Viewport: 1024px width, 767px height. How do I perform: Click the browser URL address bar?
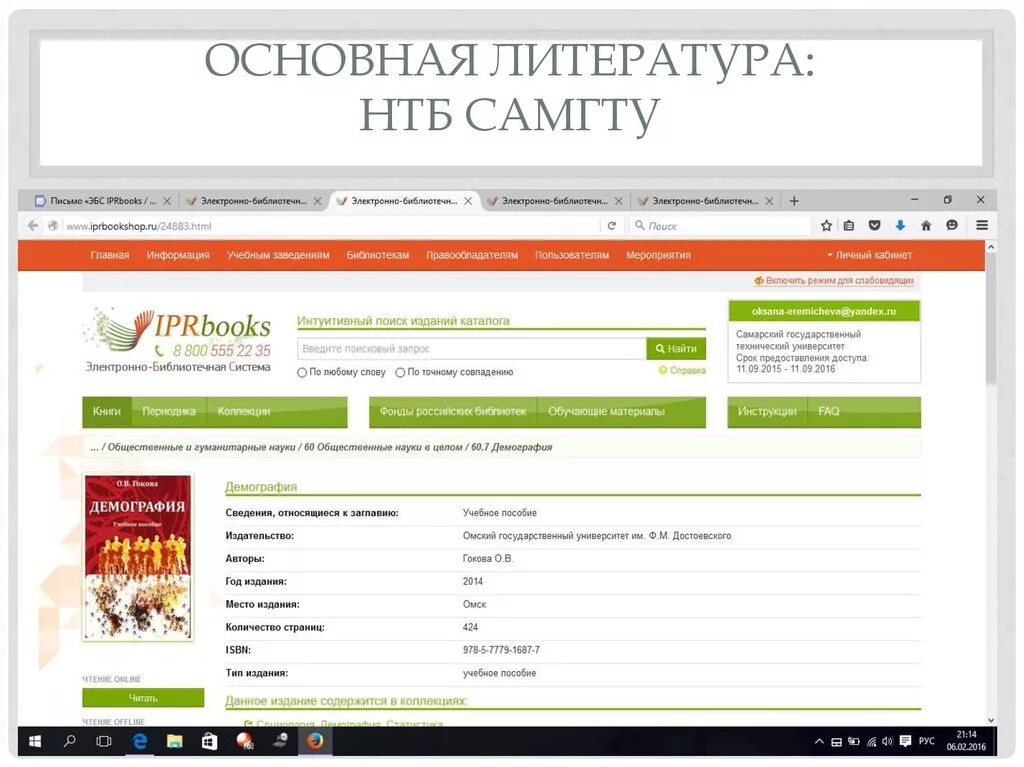coord(330,226)
